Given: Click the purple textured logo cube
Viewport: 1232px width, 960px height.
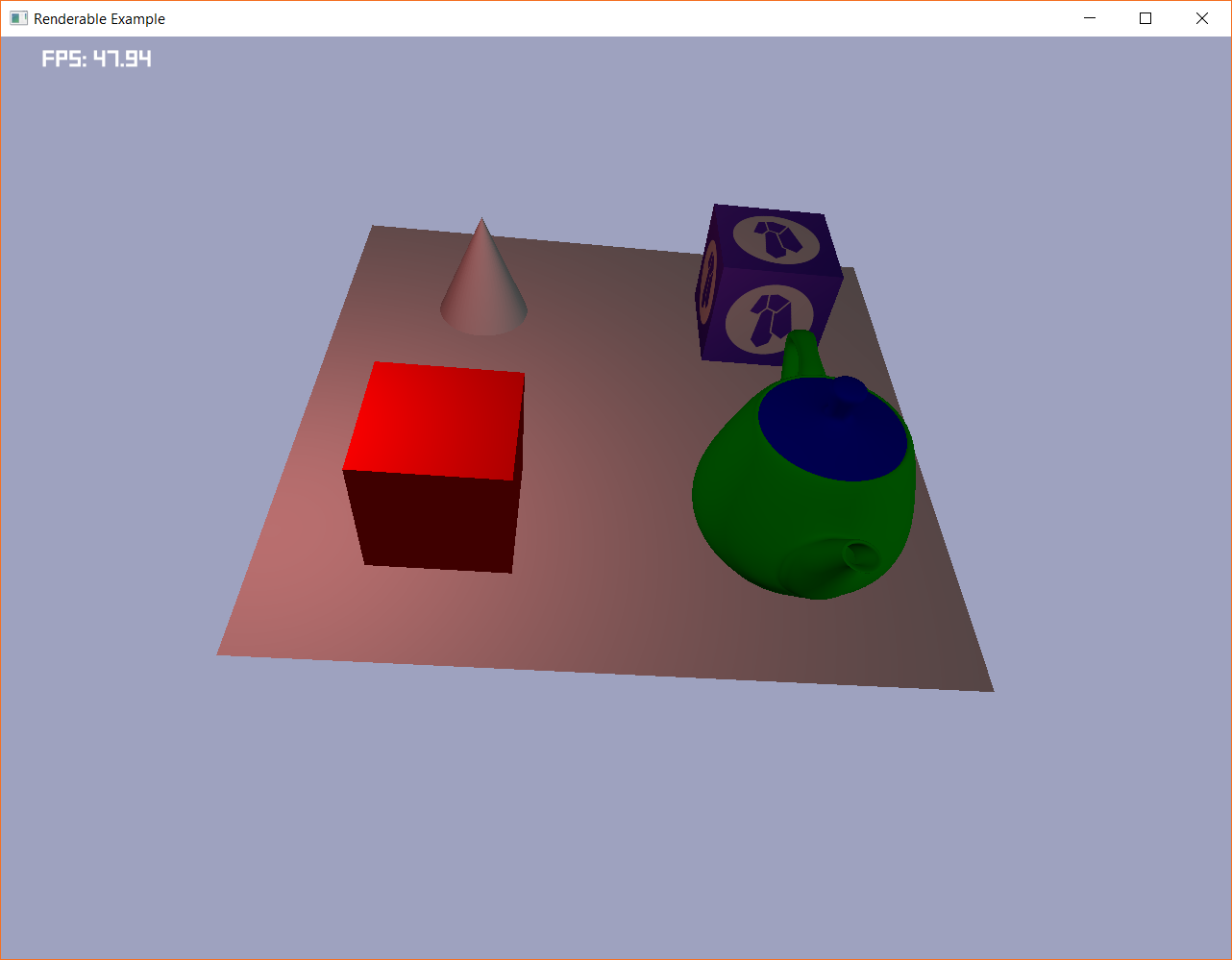Looking at the screenshot, I should tap(767, 283).
